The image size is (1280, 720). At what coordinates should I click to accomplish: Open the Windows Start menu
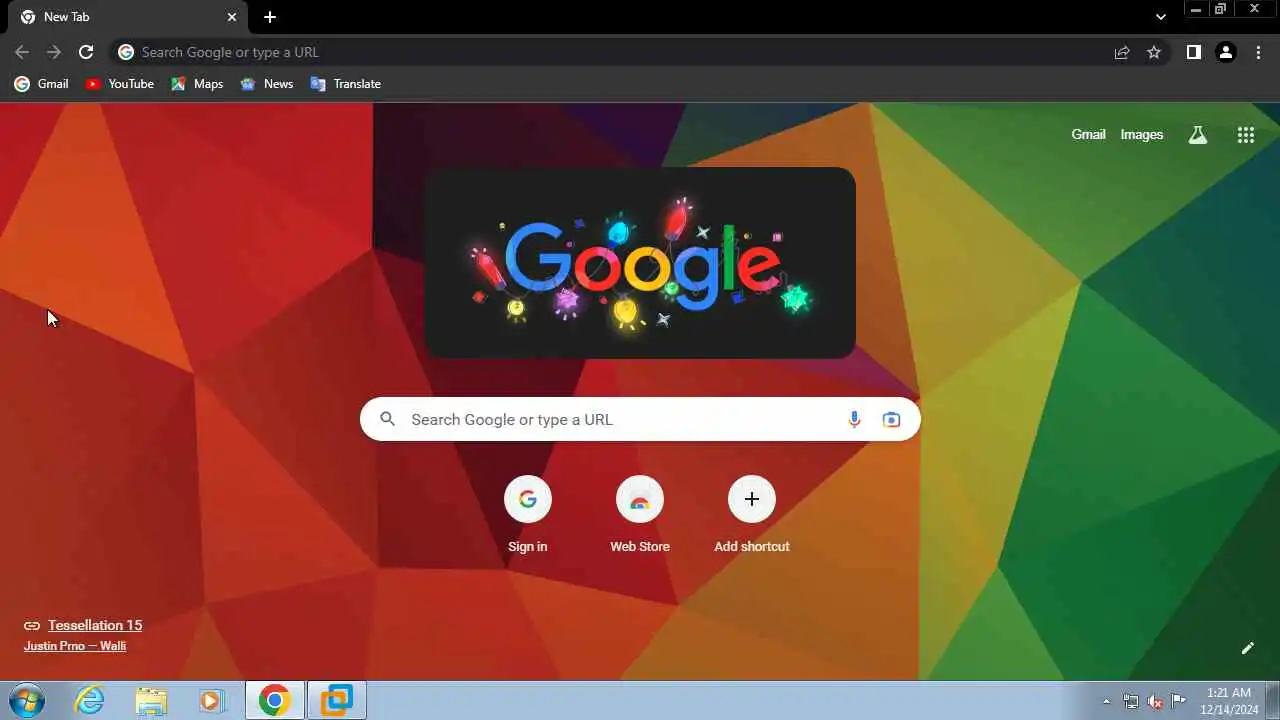point(27,700)
